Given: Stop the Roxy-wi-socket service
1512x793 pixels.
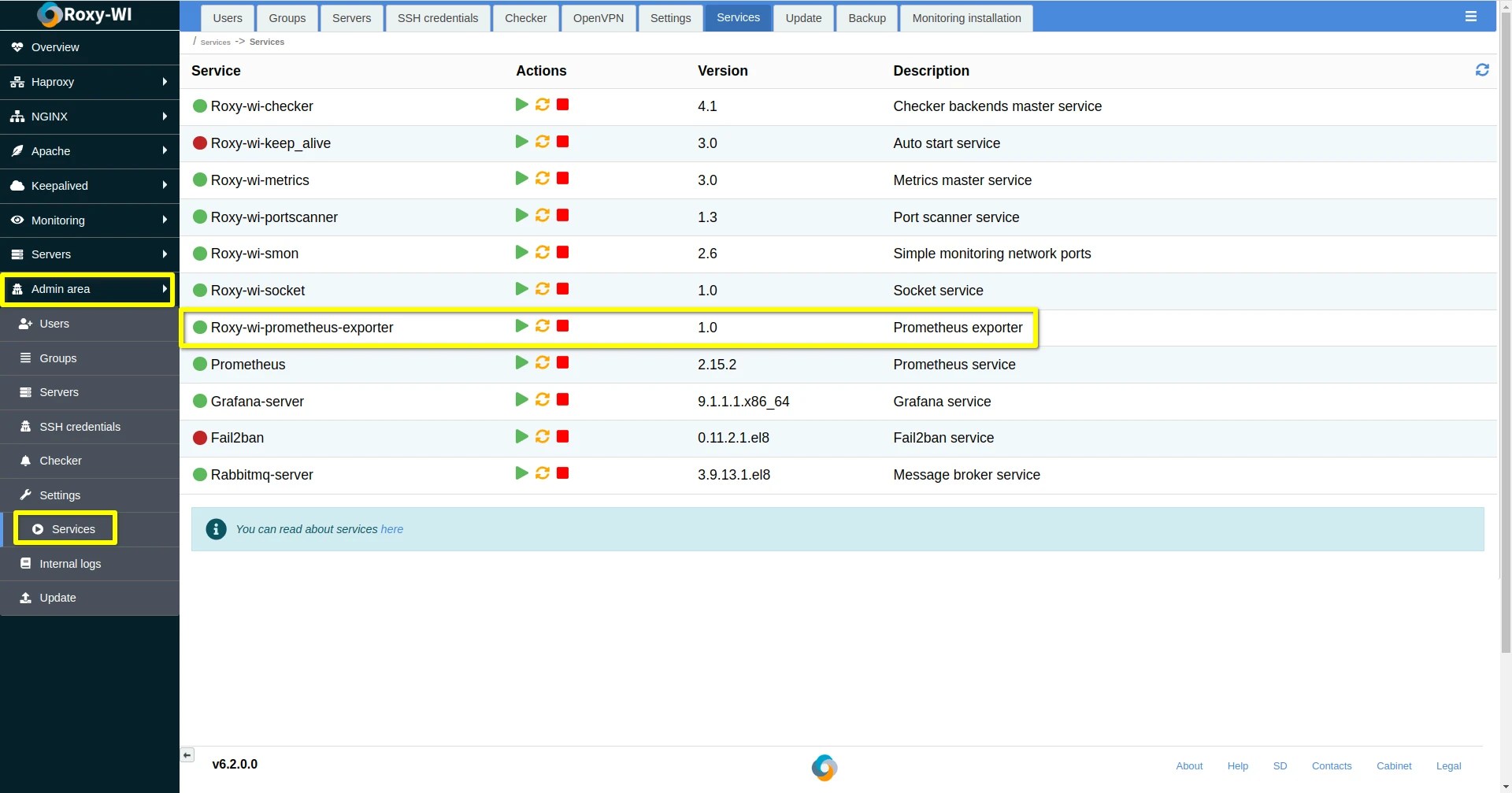Looking at the screenshot, I should [562, 289].
